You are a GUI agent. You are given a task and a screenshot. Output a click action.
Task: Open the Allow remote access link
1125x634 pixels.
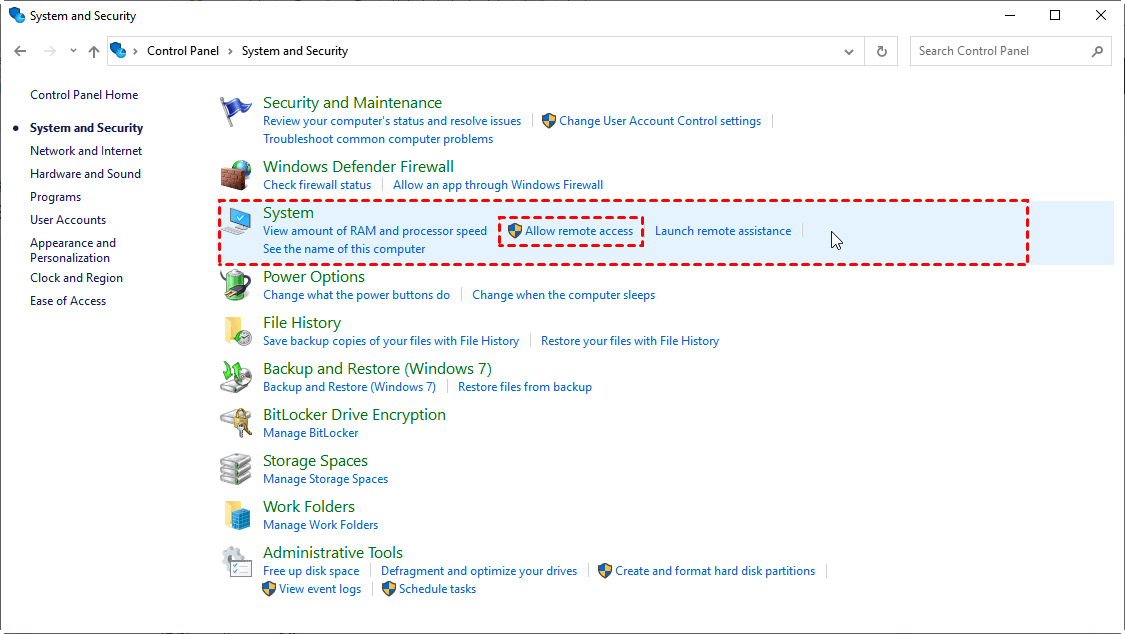(579, 231)
